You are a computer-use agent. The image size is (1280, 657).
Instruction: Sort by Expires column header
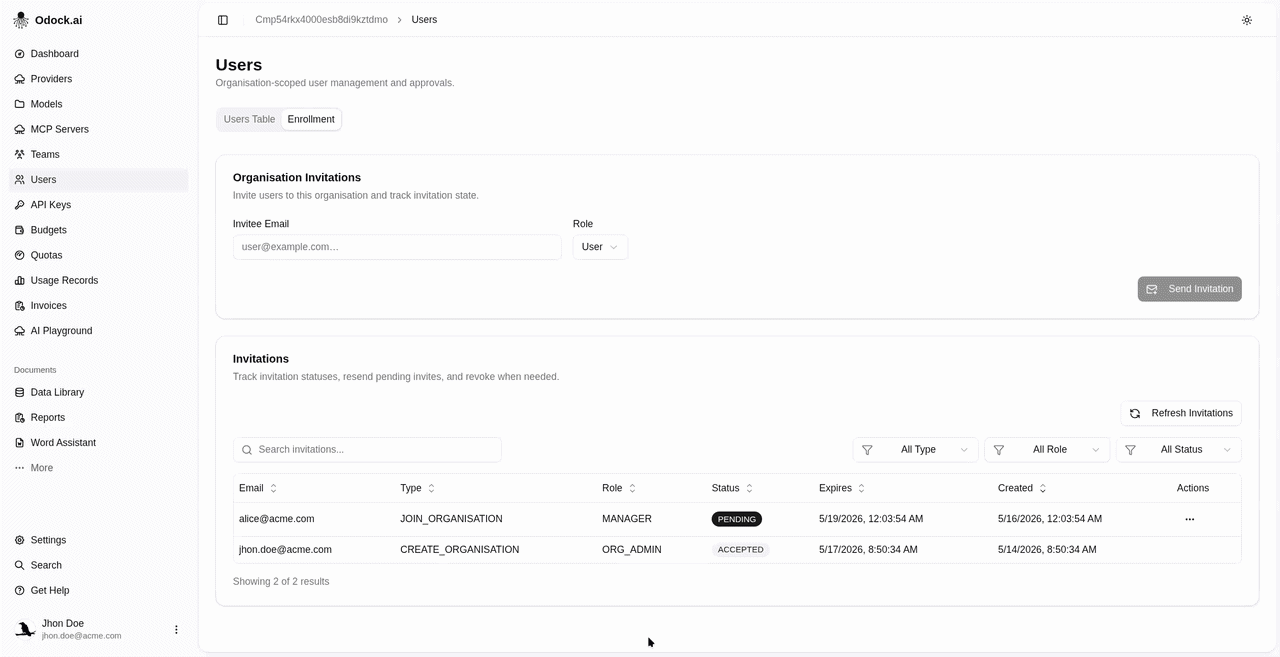pos(842,488)
